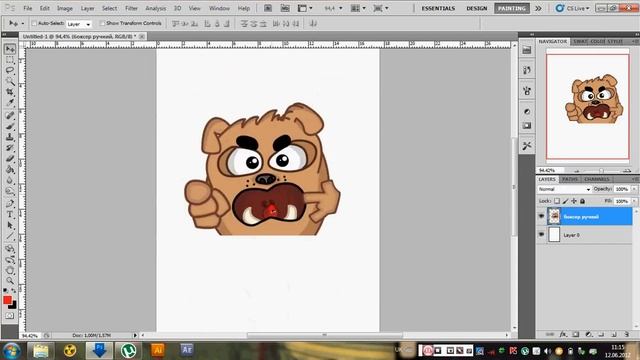
Task: Toggle lock position
Action: click(574, 201)
